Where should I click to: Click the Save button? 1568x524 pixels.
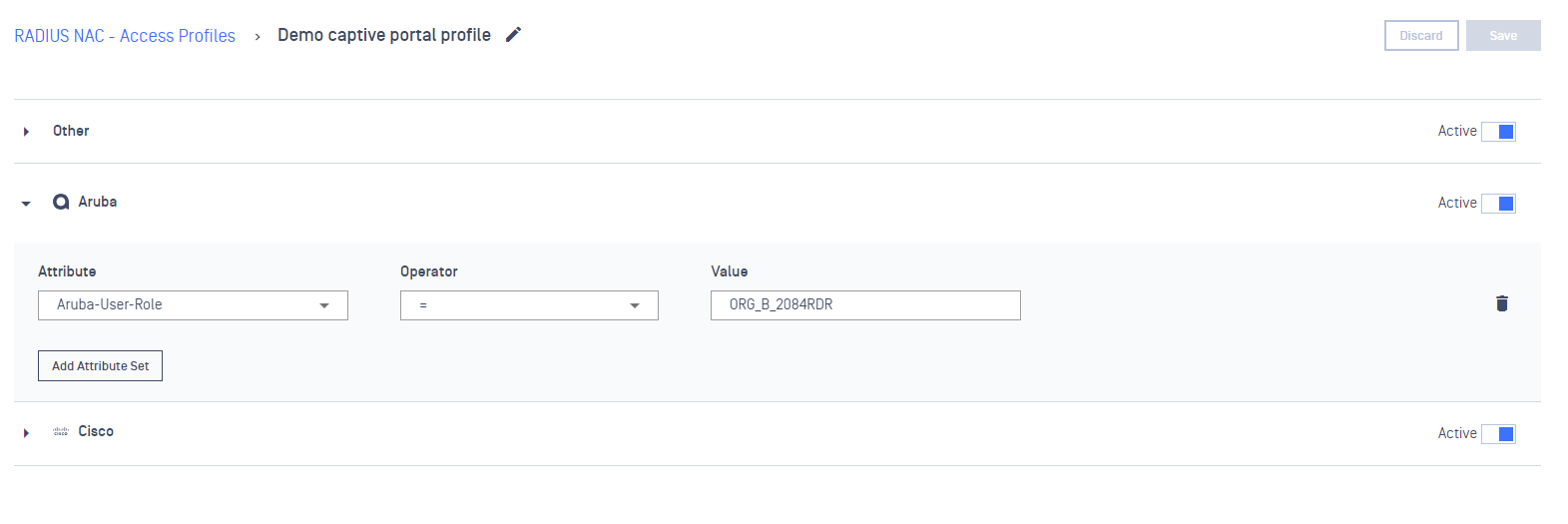pos(1502,36)
